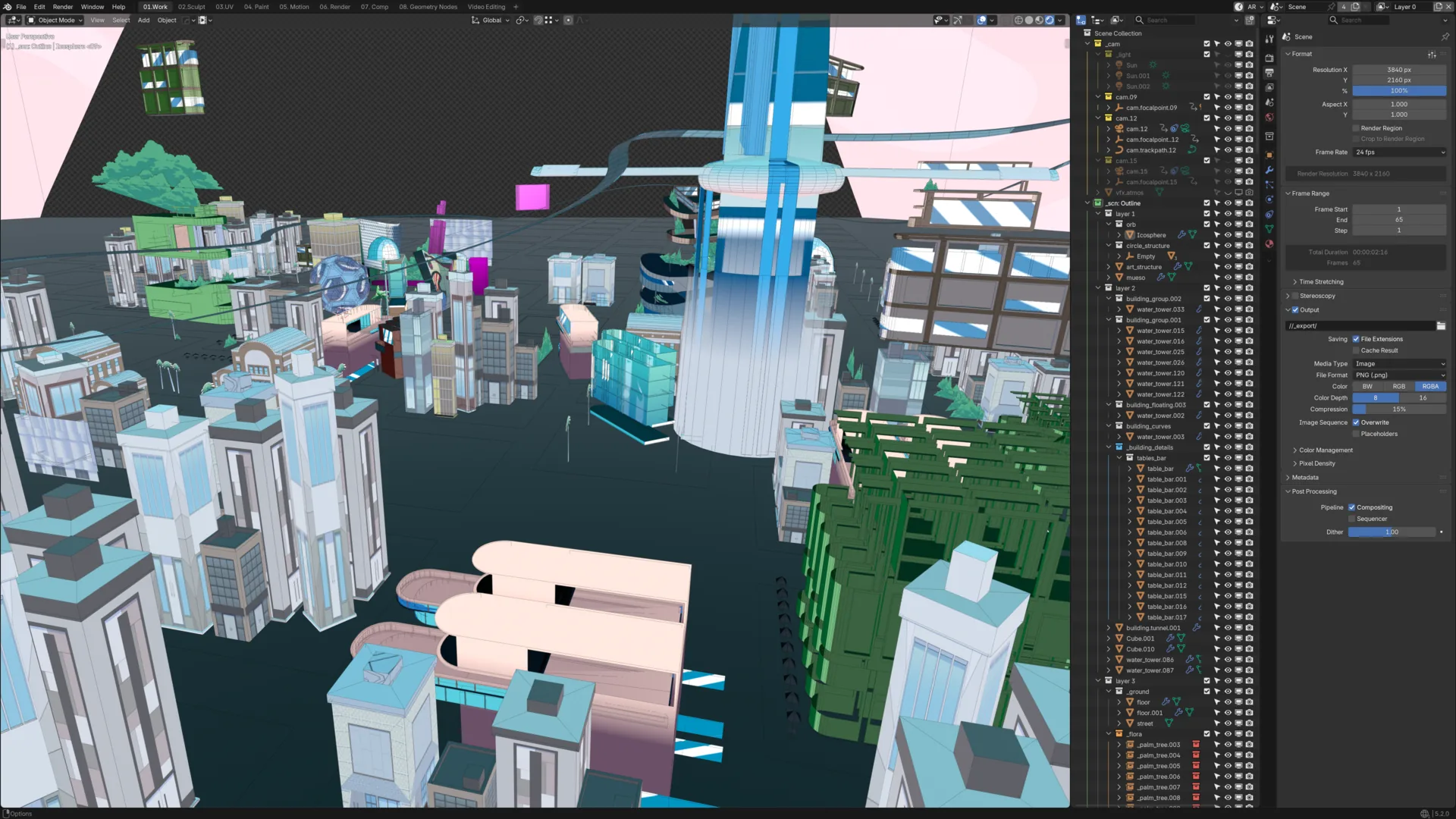Open the Physics properties tab

coord(1269,199)
